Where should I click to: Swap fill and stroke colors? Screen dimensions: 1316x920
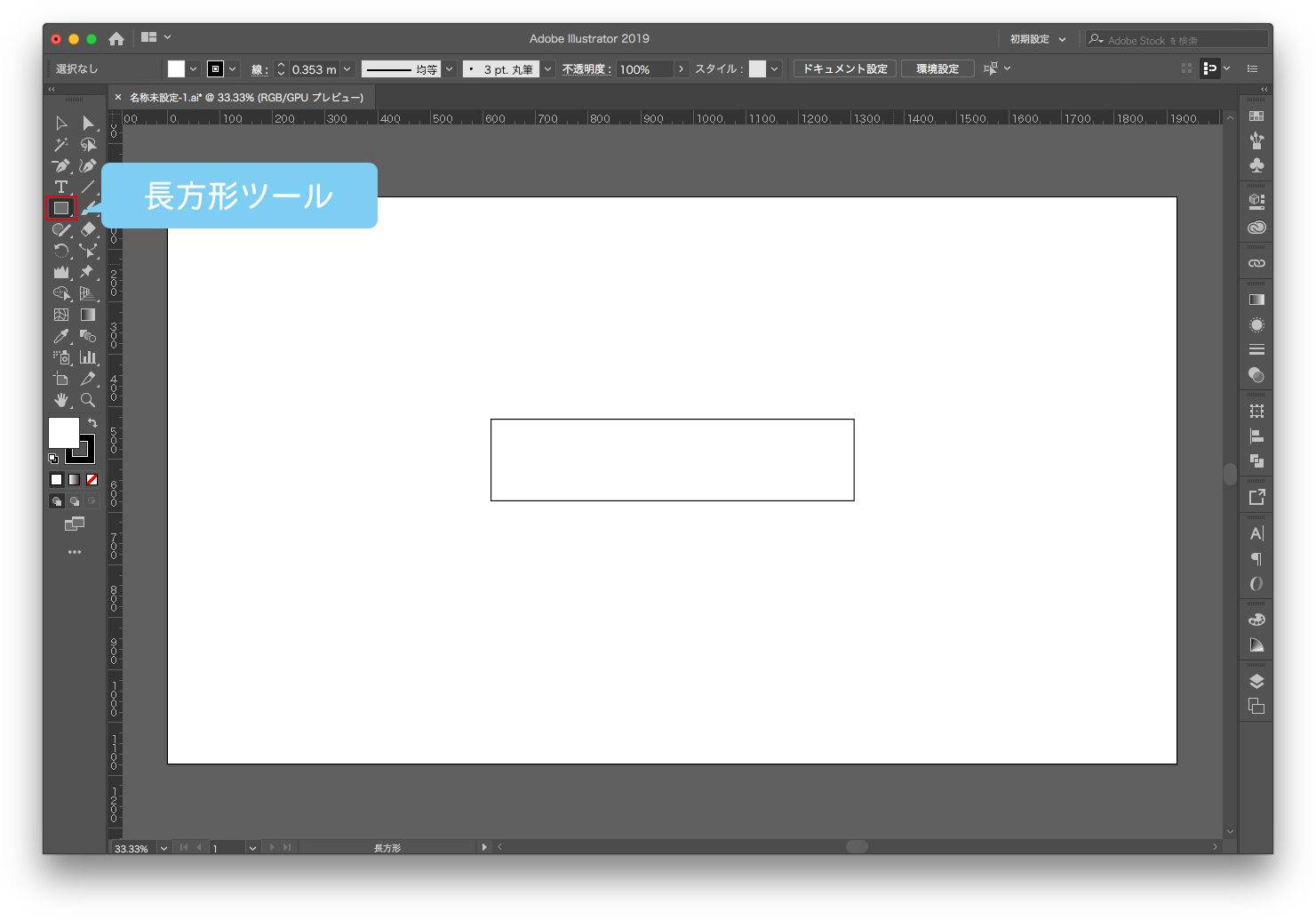point(92,423)
